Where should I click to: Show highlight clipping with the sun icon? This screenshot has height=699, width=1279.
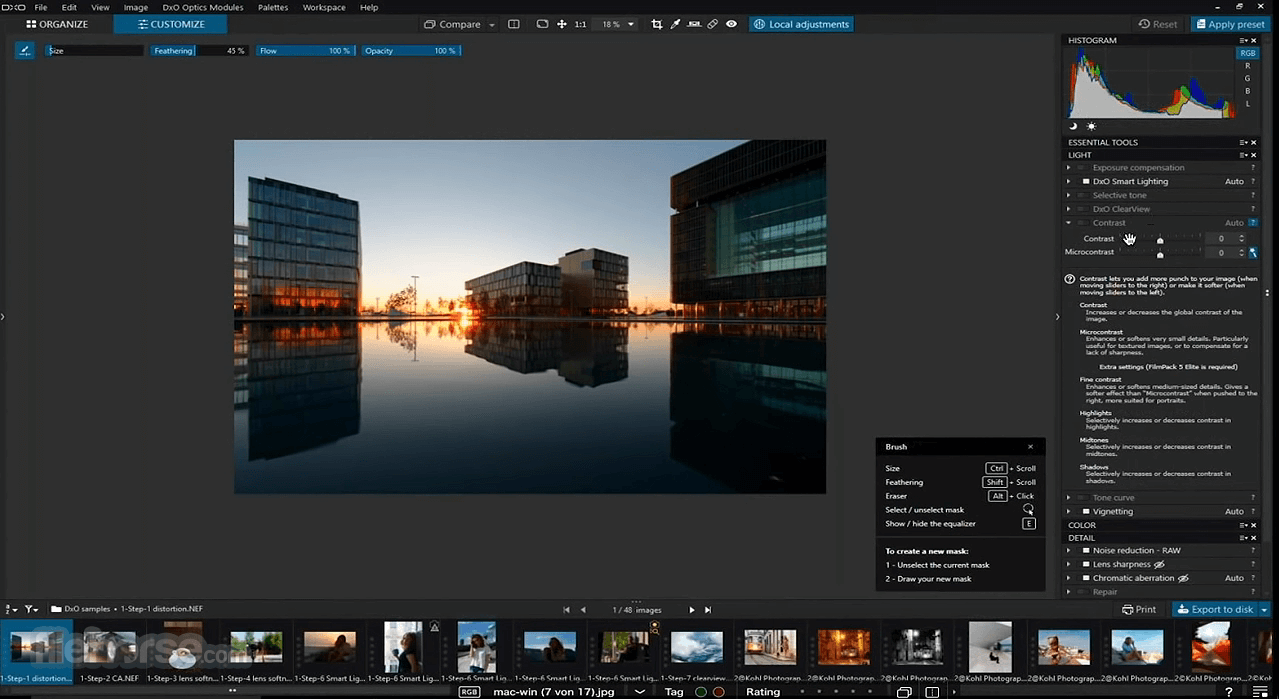(x=1090, y=126)
